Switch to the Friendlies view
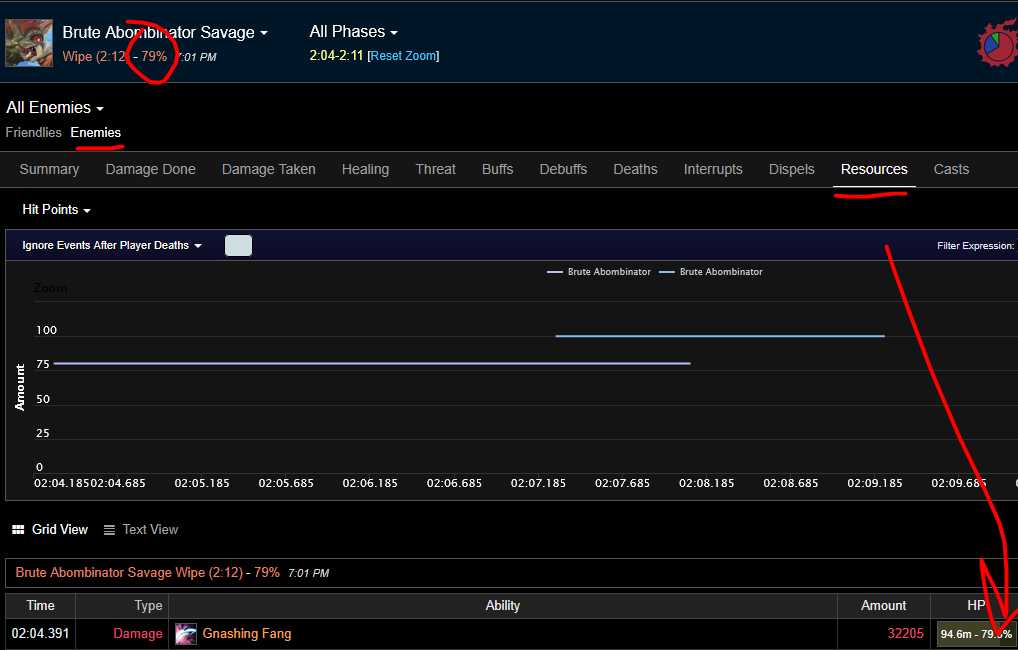 pos(34,132)
